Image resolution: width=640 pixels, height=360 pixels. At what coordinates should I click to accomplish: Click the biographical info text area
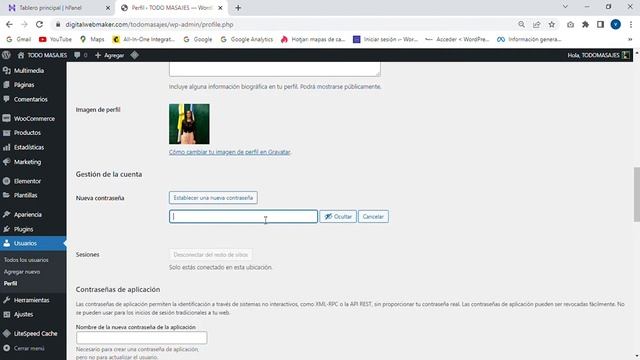[x=275, y=69]
